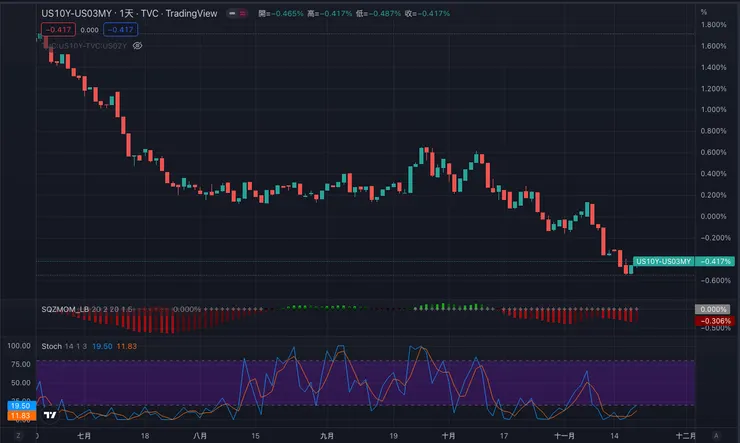The height and width of the screenshot is (443, 740).
Task: Click the 九月 label on time axis
Action: pyautogui.click(x=327, y=436)
